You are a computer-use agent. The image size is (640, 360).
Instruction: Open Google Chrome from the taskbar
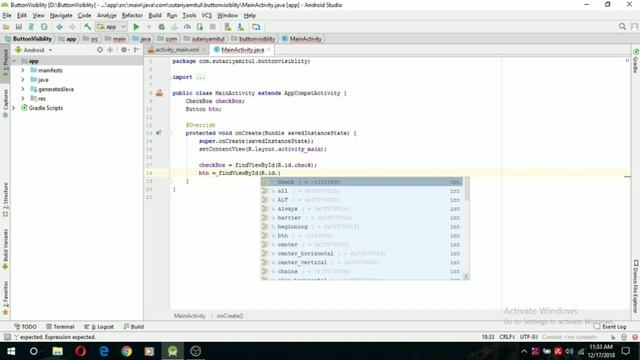point(127,351)
